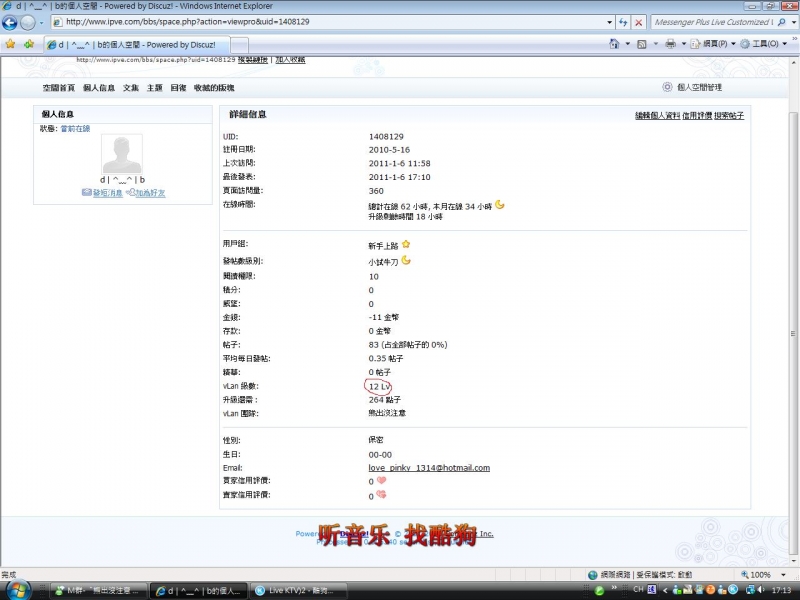Click the clock showing 17:13
Viewport: 800px width, 600px height.
pos(781,590)
